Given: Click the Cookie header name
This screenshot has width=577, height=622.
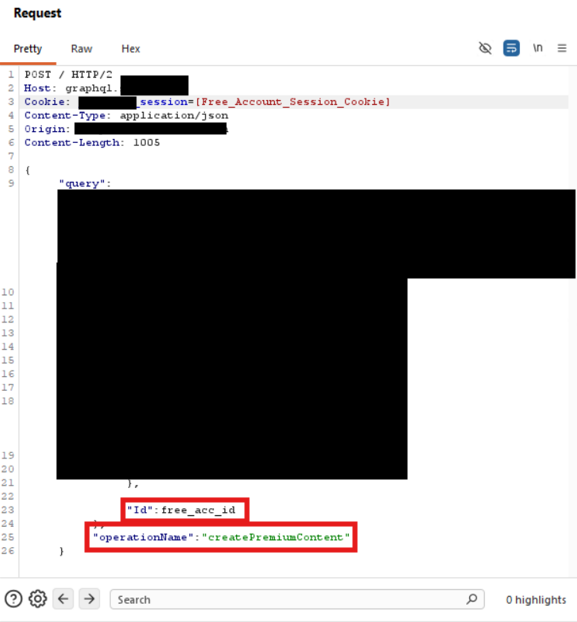Looking at the screenshot, I should click(44, 102).
